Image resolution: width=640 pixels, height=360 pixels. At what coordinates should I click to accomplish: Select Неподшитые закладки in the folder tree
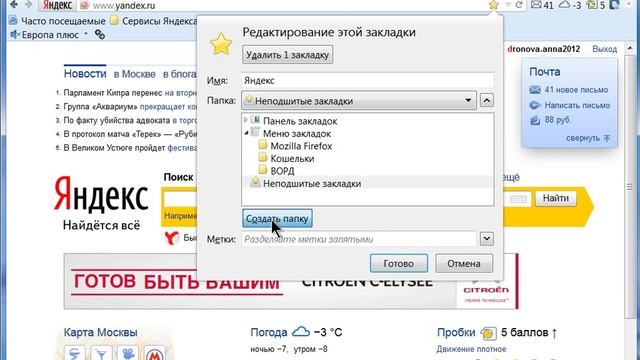312,184
